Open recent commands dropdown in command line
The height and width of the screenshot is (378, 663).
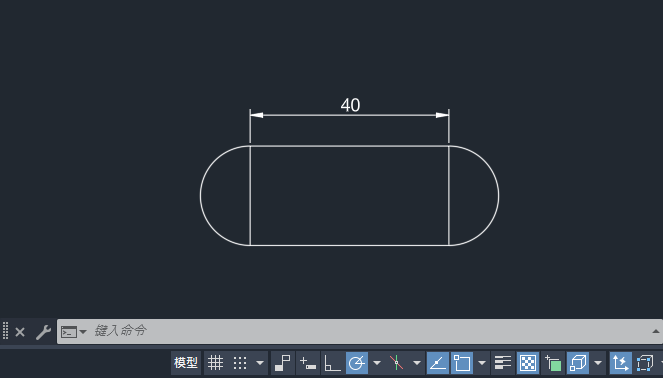[74, 332]
